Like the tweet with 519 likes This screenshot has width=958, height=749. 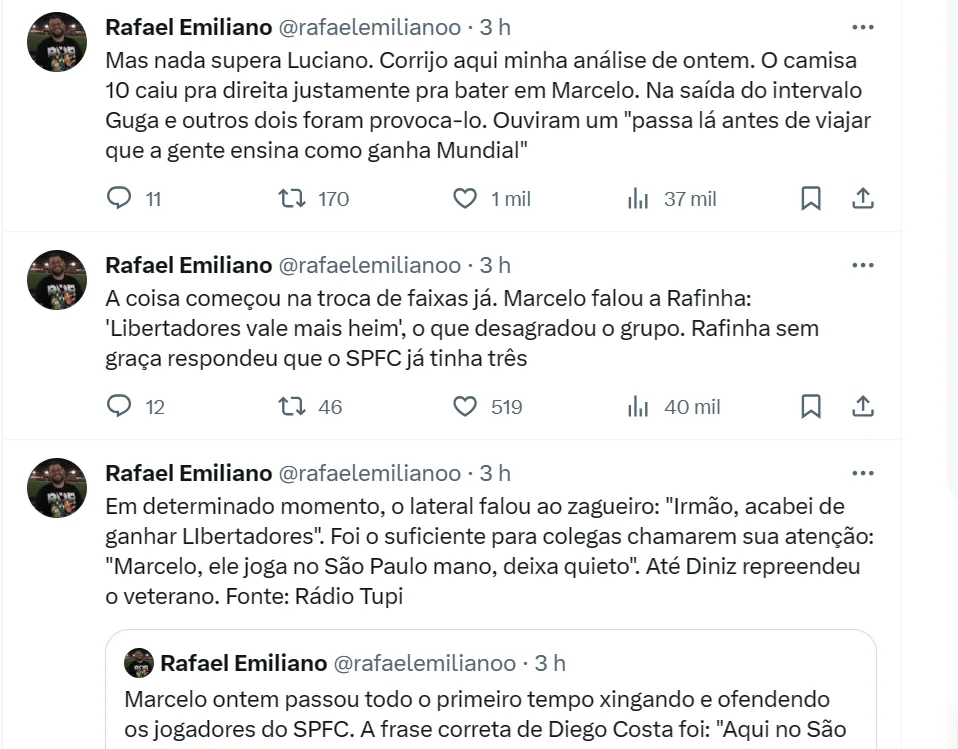pyautogui.click(x=465, y=406)
